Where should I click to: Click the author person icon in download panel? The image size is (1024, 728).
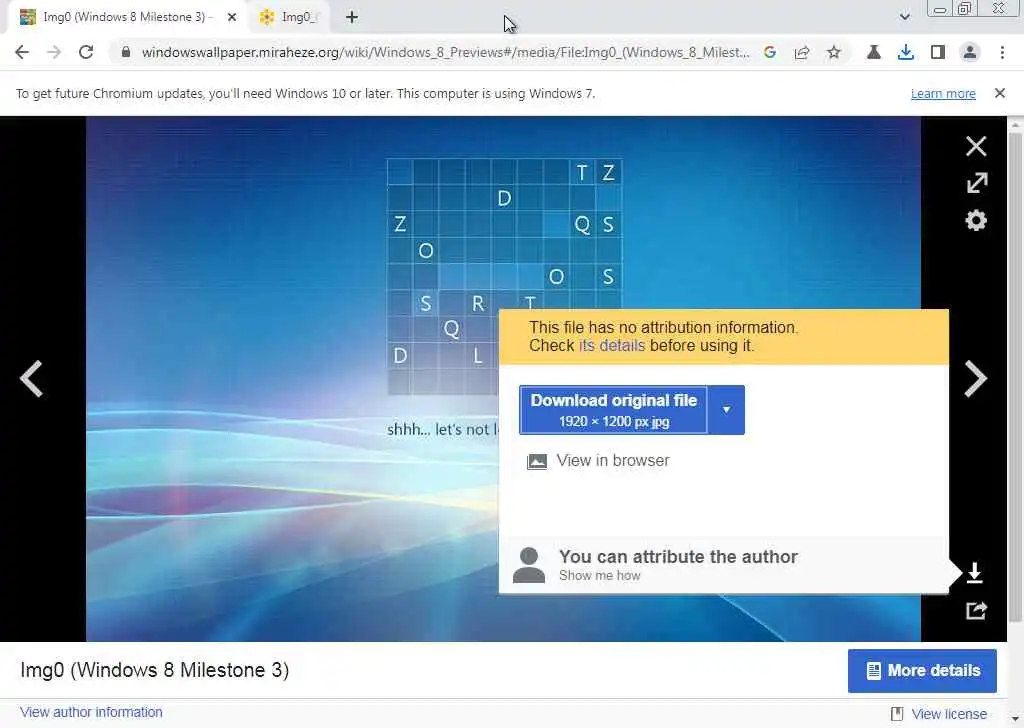tap(528, 565)
